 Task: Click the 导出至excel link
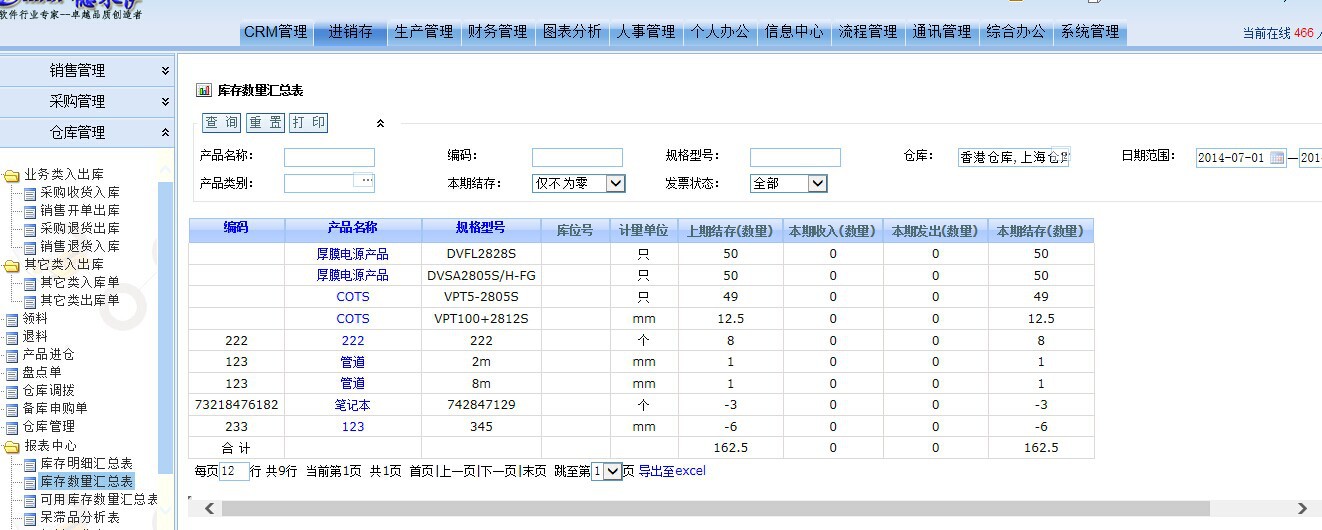[672, 471]
